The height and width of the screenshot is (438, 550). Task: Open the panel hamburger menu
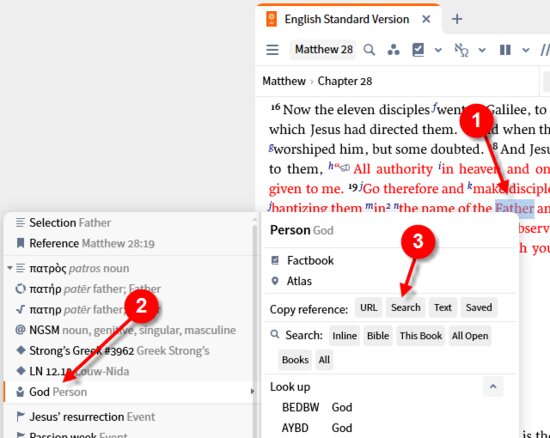click(272, 50)
